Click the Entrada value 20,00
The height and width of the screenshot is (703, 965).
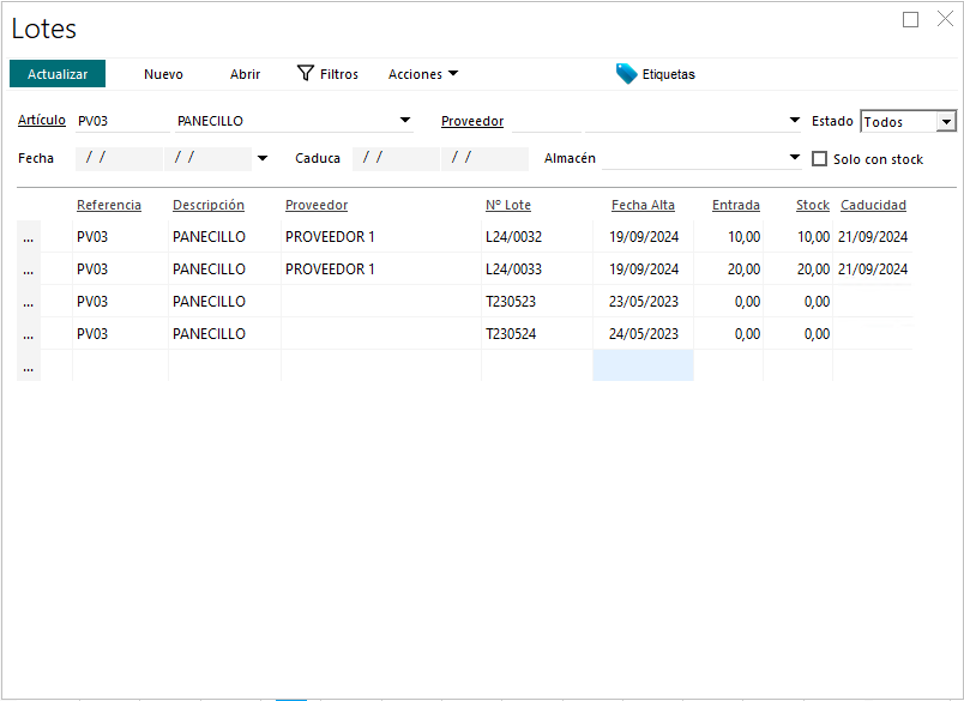(743, 270)
